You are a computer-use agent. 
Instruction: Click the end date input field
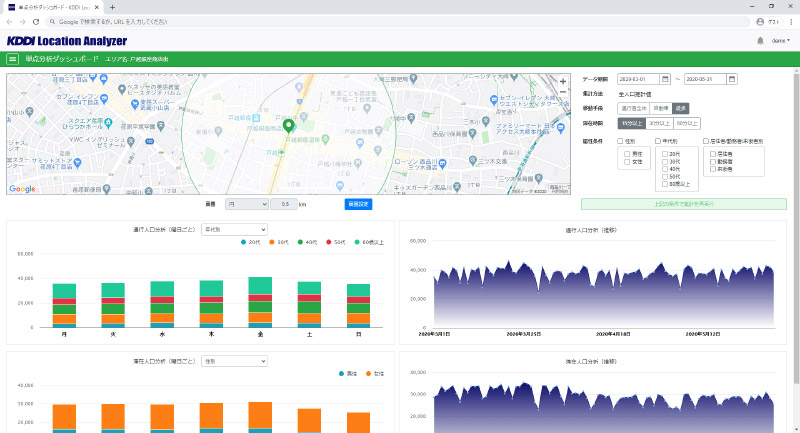(705, 79)
